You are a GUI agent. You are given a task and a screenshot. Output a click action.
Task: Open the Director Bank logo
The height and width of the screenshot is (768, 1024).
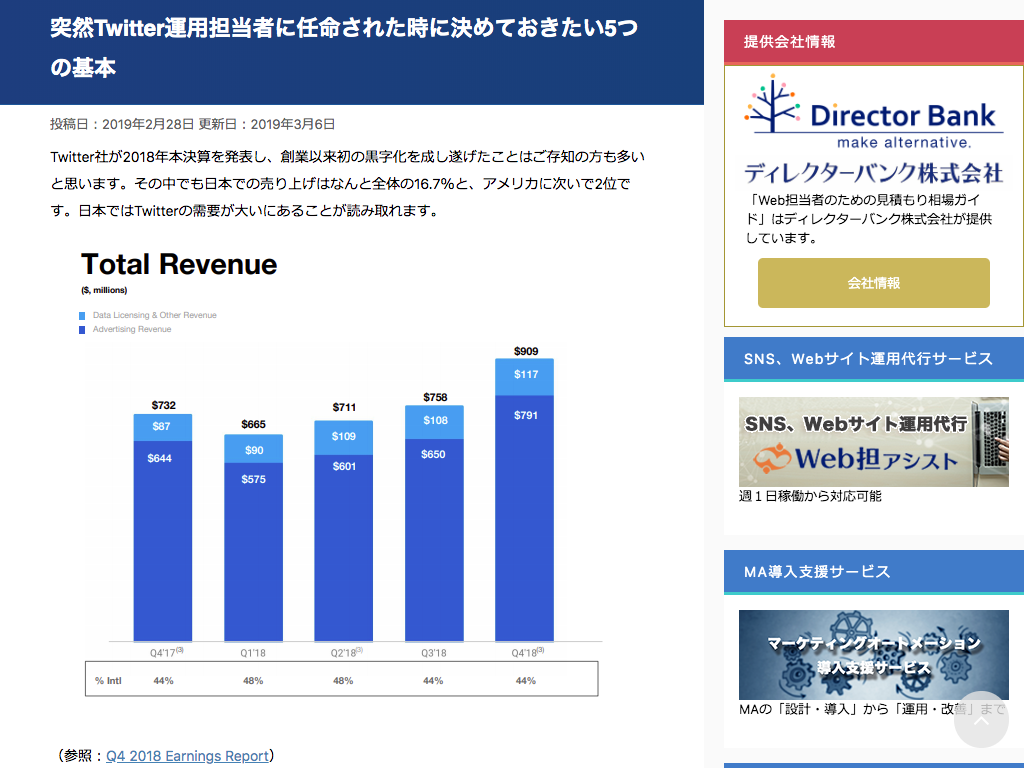pos(873,112)
